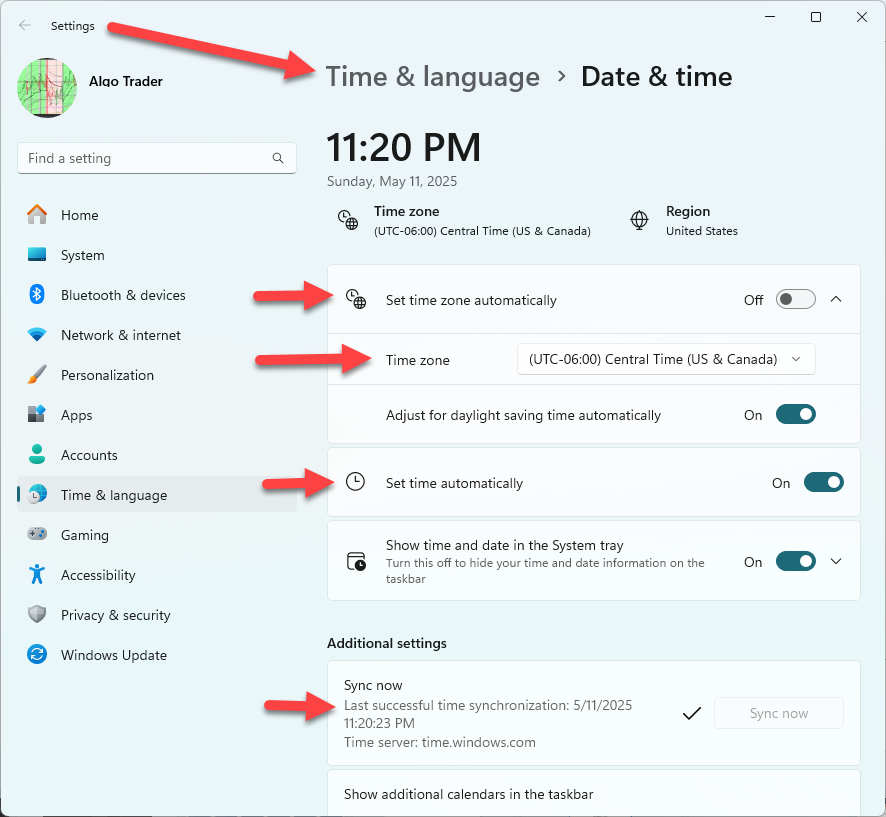Image resolution: width=886 pixels, height=817 pixels.
Task: Click the calendar clock icon for System tray
Action: point(356,562)
